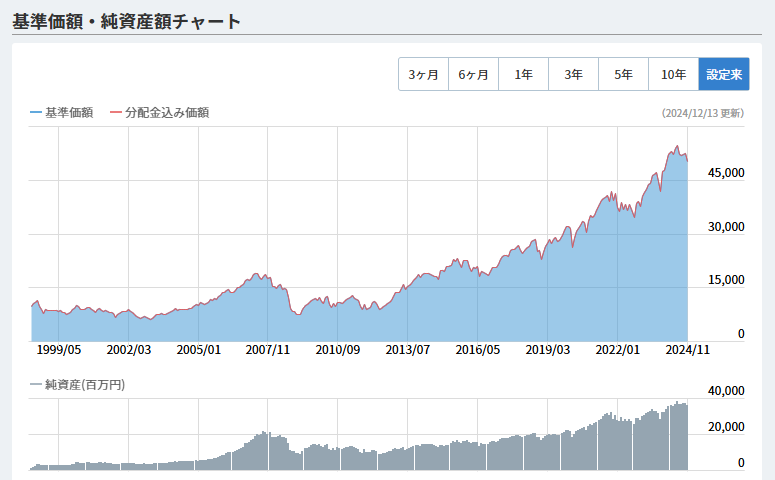This screenshot has width=775, height=480.
Task: Click the 2024/11 x-axis label
Action: 688,350
